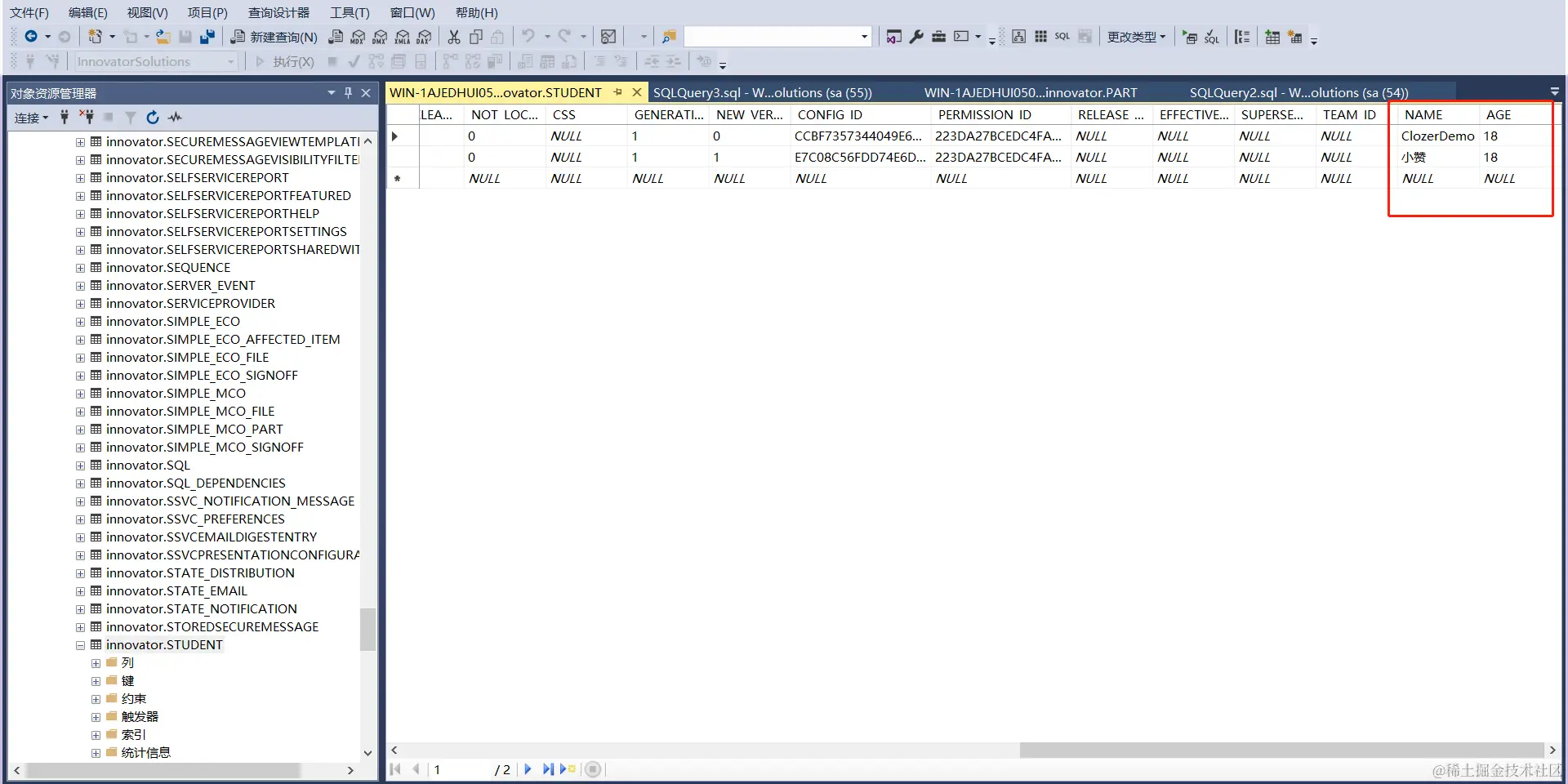The image size is (1568, 784).
Task: Open the toolbox icon
Action: point(938,36)
